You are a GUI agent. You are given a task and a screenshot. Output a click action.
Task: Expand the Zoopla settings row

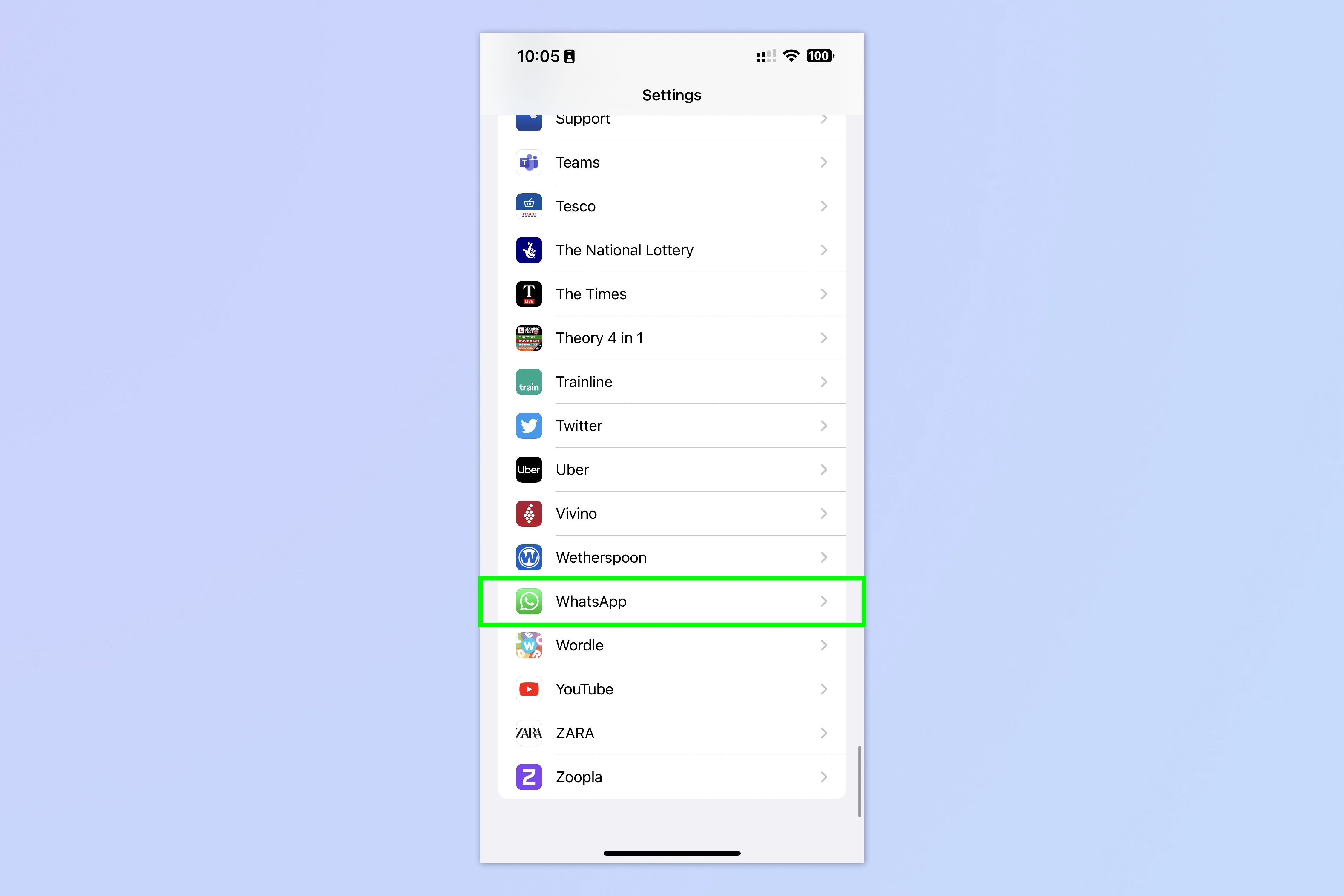coord(672,777)
